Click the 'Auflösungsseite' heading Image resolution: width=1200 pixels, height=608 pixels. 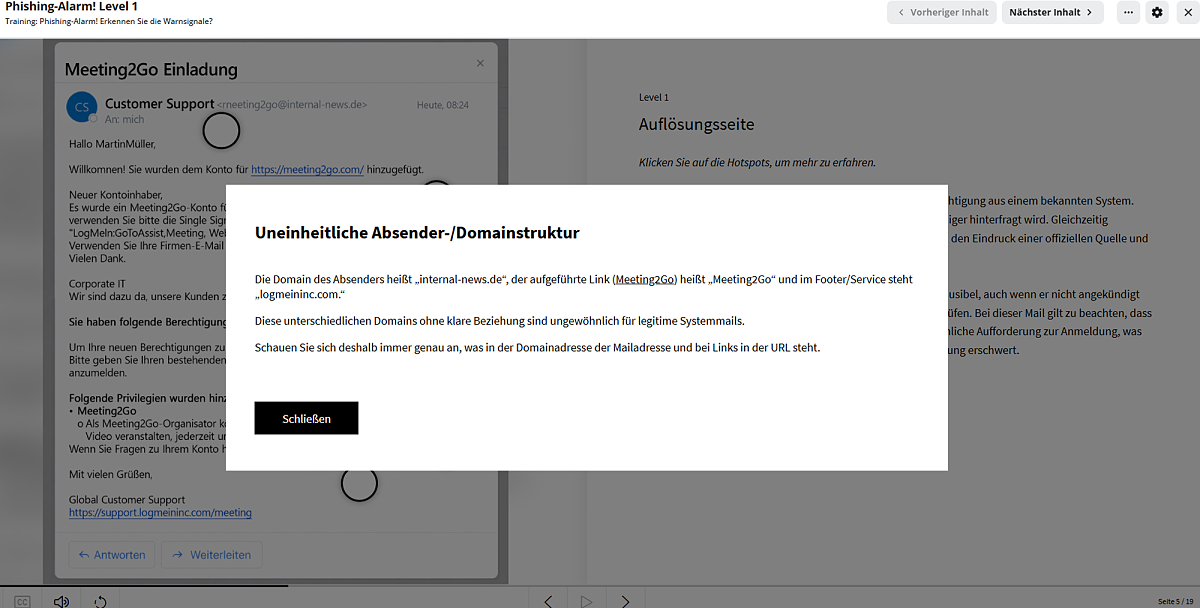pos(697,125)
